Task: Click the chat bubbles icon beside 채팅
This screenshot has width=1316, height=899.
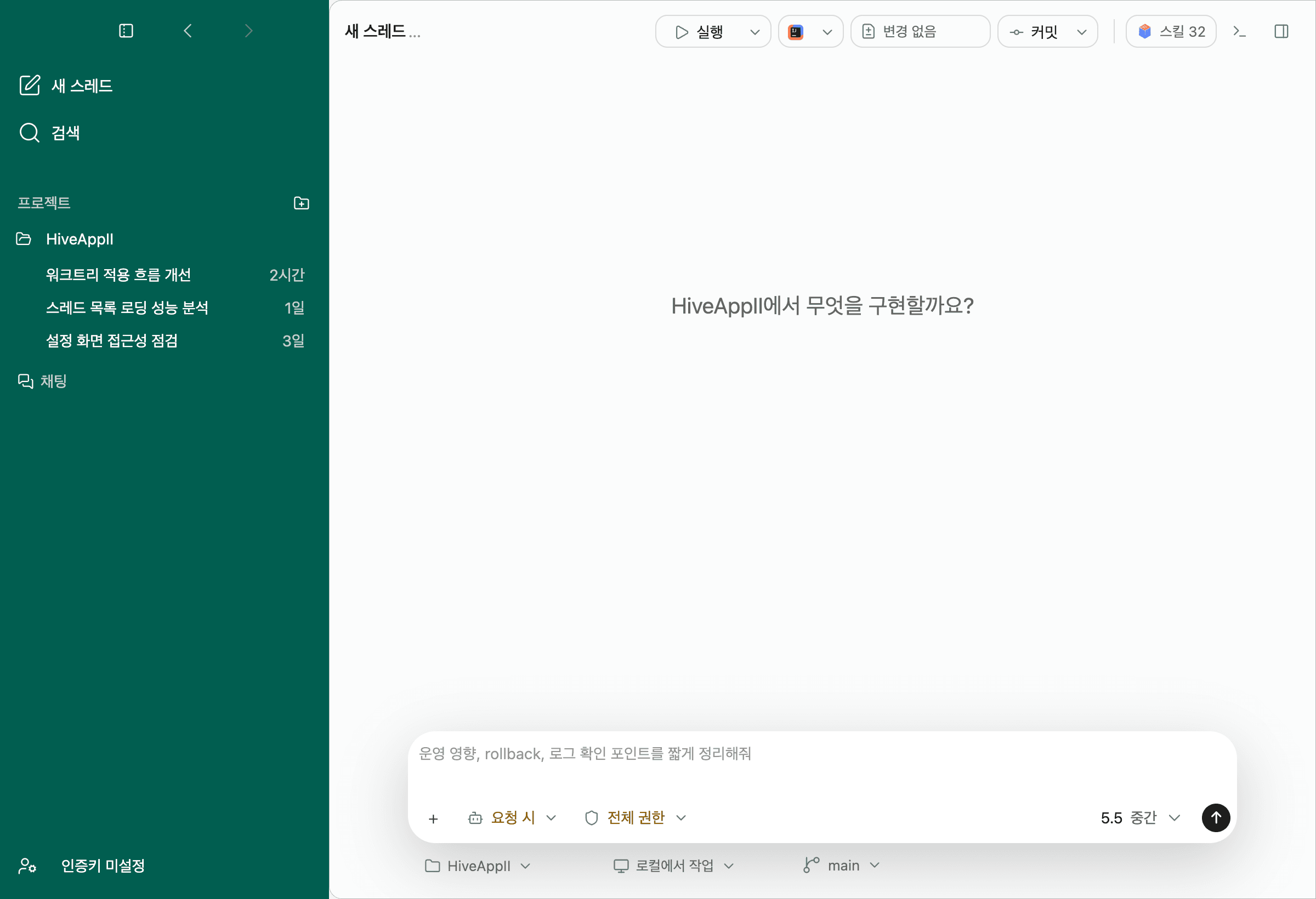Action: 25,381
